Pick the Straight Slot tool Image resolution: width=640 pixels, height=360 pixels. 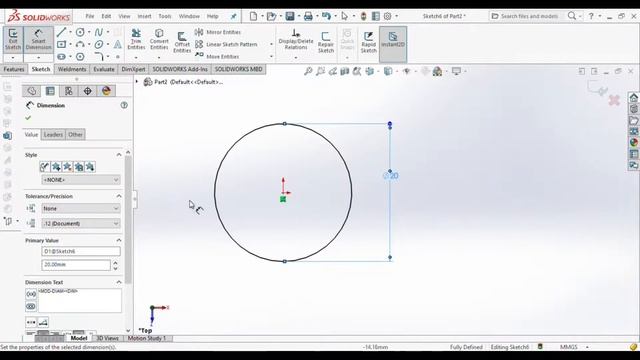62,56
